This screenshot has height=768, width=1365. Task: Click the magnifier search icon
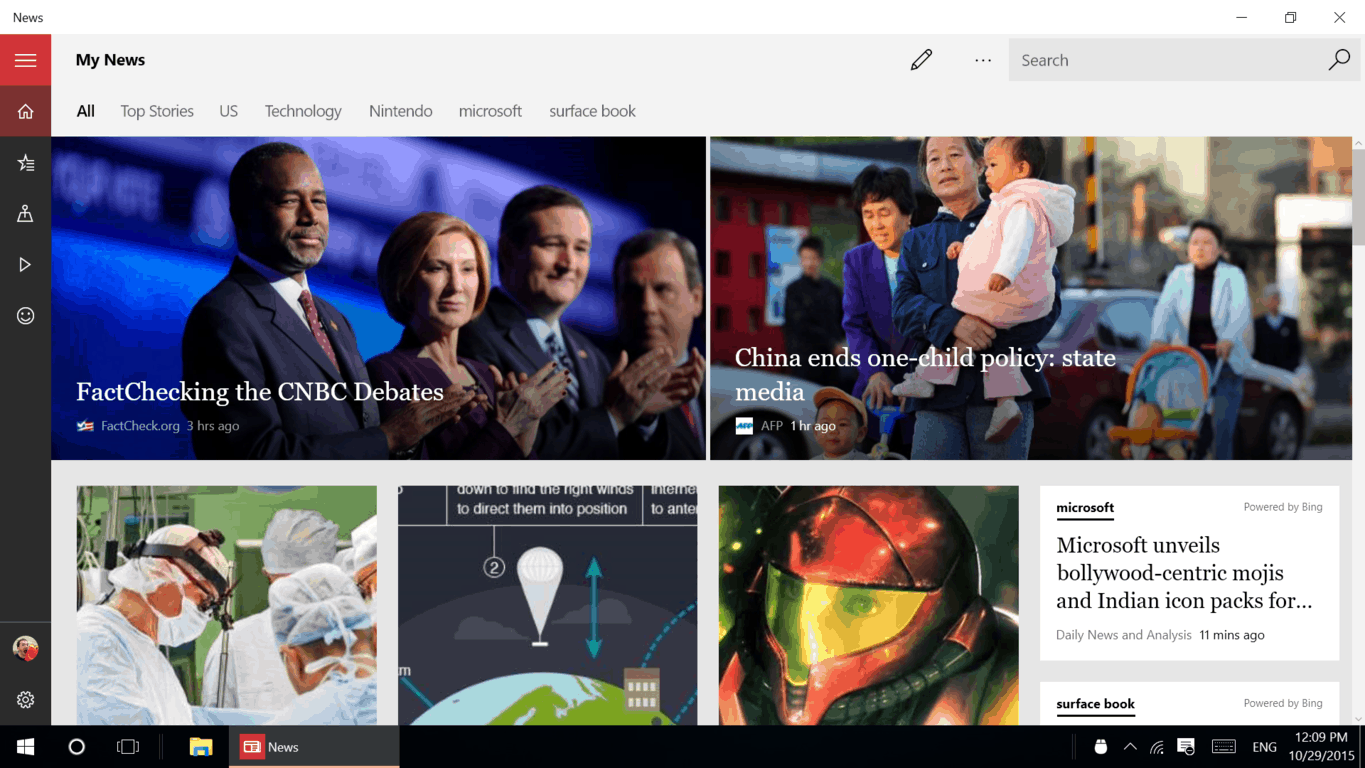coord(1338,60)
